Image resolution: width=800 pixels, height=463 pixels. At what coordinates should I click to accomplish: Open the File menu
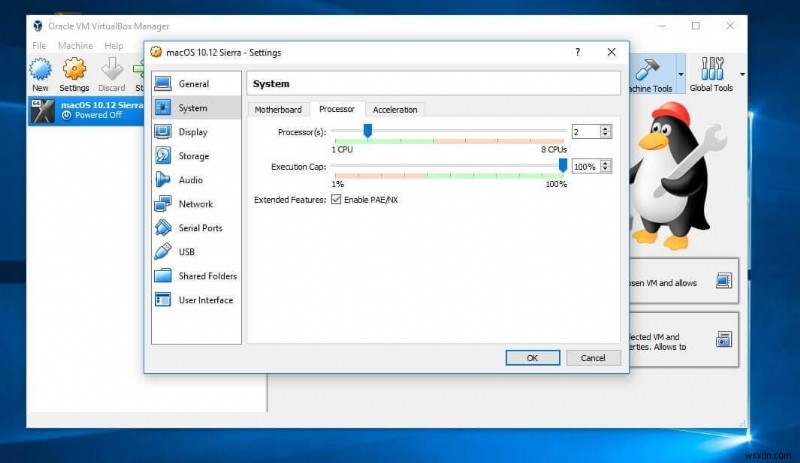pyautogui.click(x=39, y=45)
